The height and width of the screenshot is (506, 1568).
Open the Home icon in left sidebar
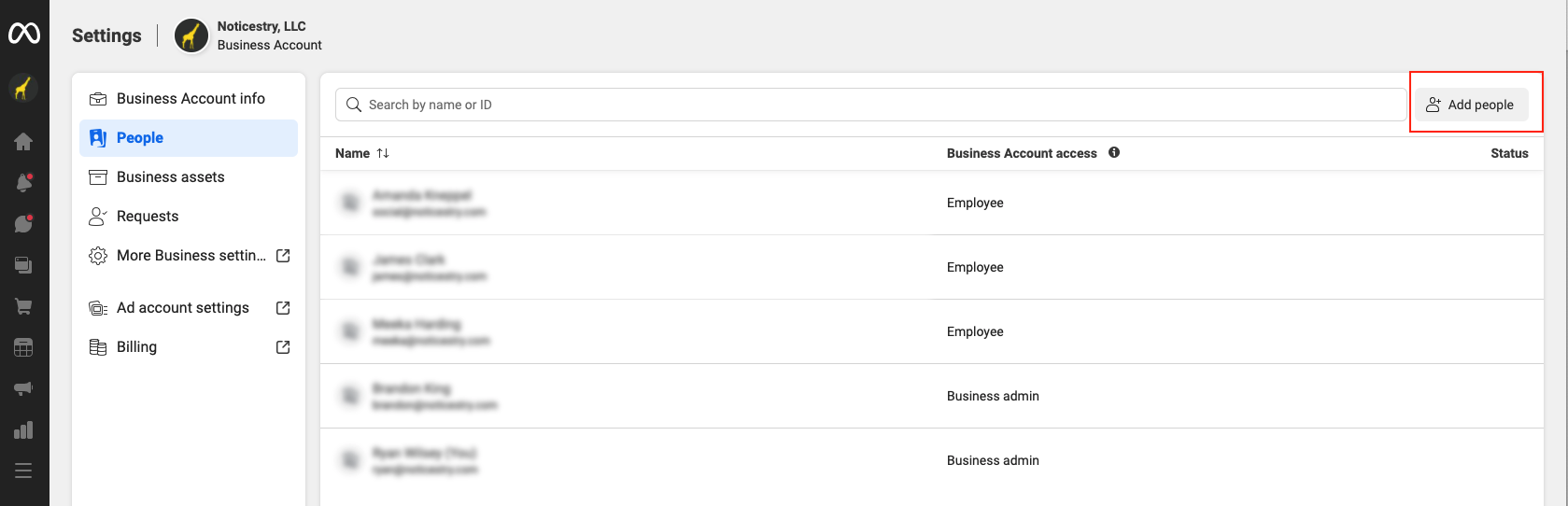pyautogui.click(x=23, y=142)
